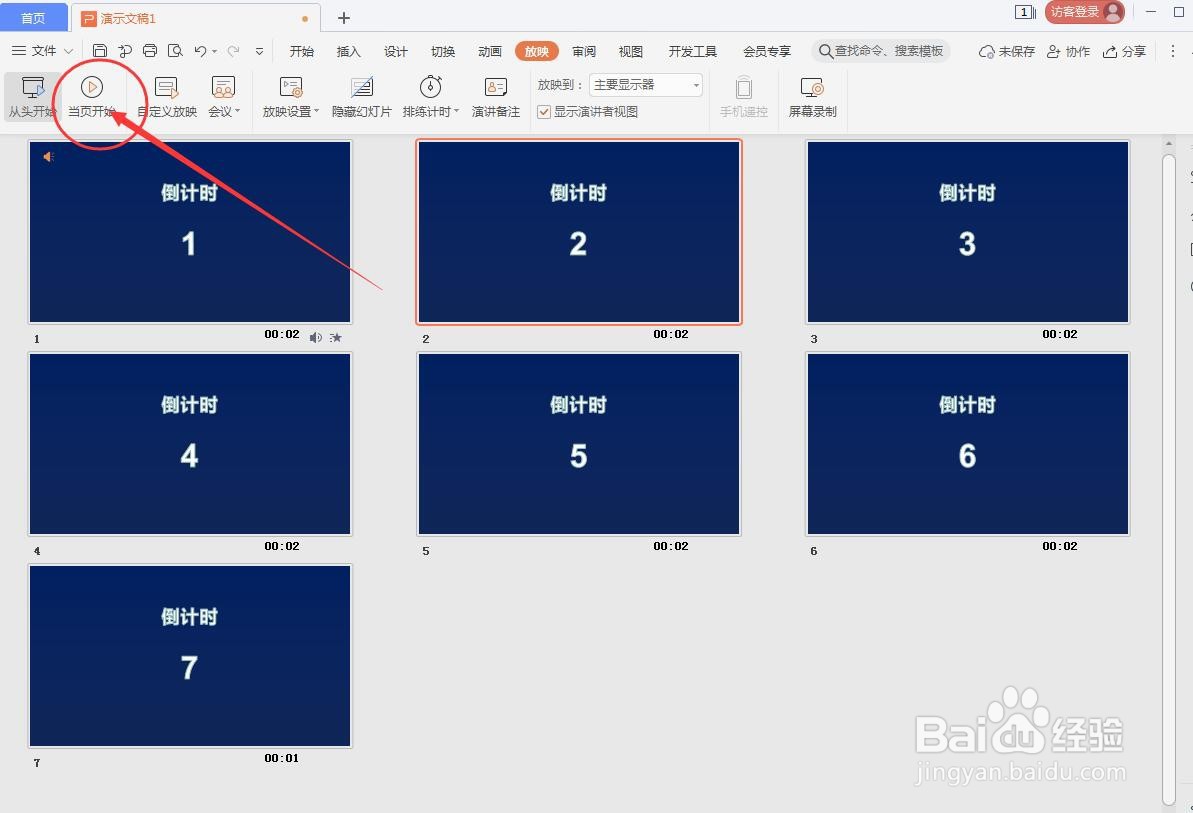Expand the 放映设置 dropdown arrow
This screenshot has height=813, width=1193.
point(317,111)
